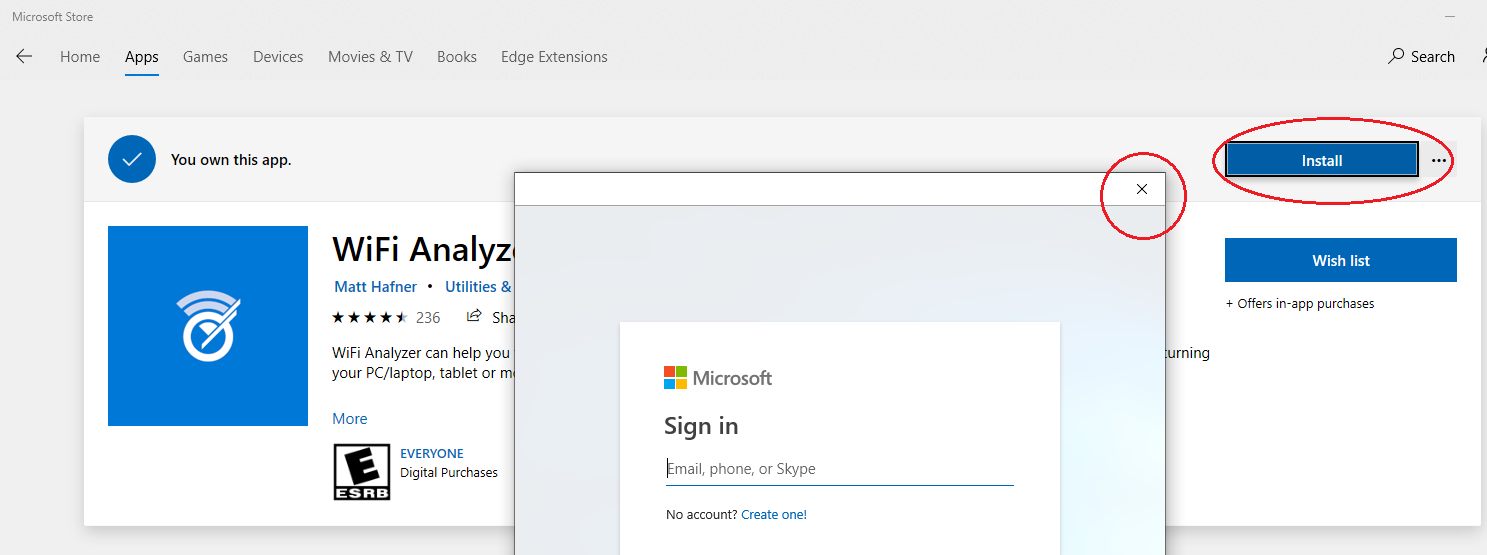Open the more options ellipsis menu
This screenshot has height=555, width=1487.
pyautogui.click(x=1439, y=160)
